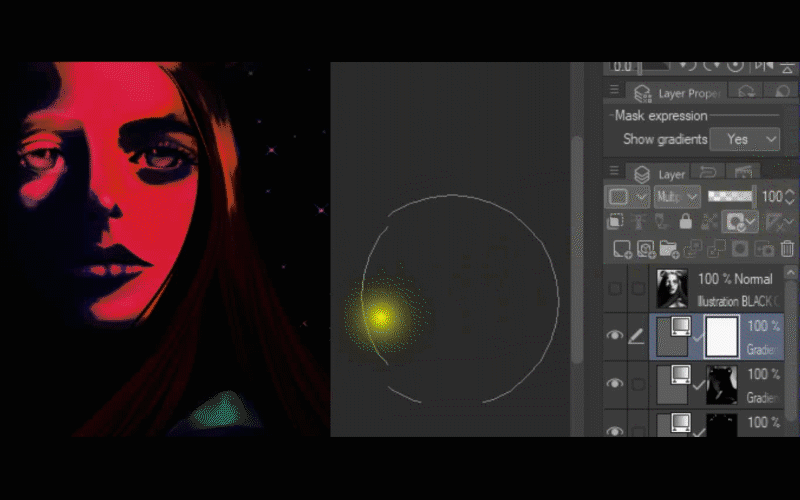Merge with layer below icon
Image resolution: width=800 pixels, height=500 pixels.
[716, 249]
